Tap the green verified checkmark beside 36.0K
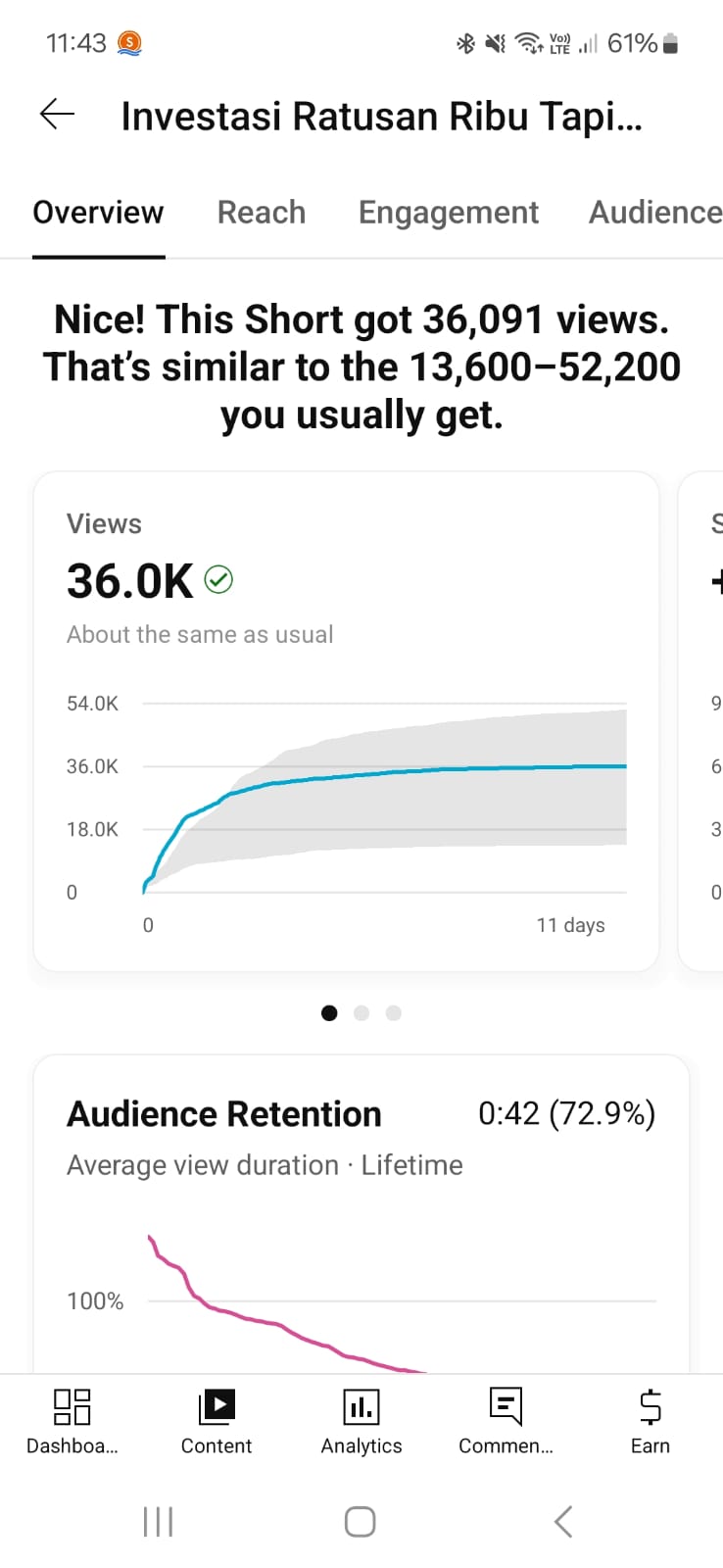Image resolution: width=723 pixels, height=1568 pixels. click(x=218, y=580)
